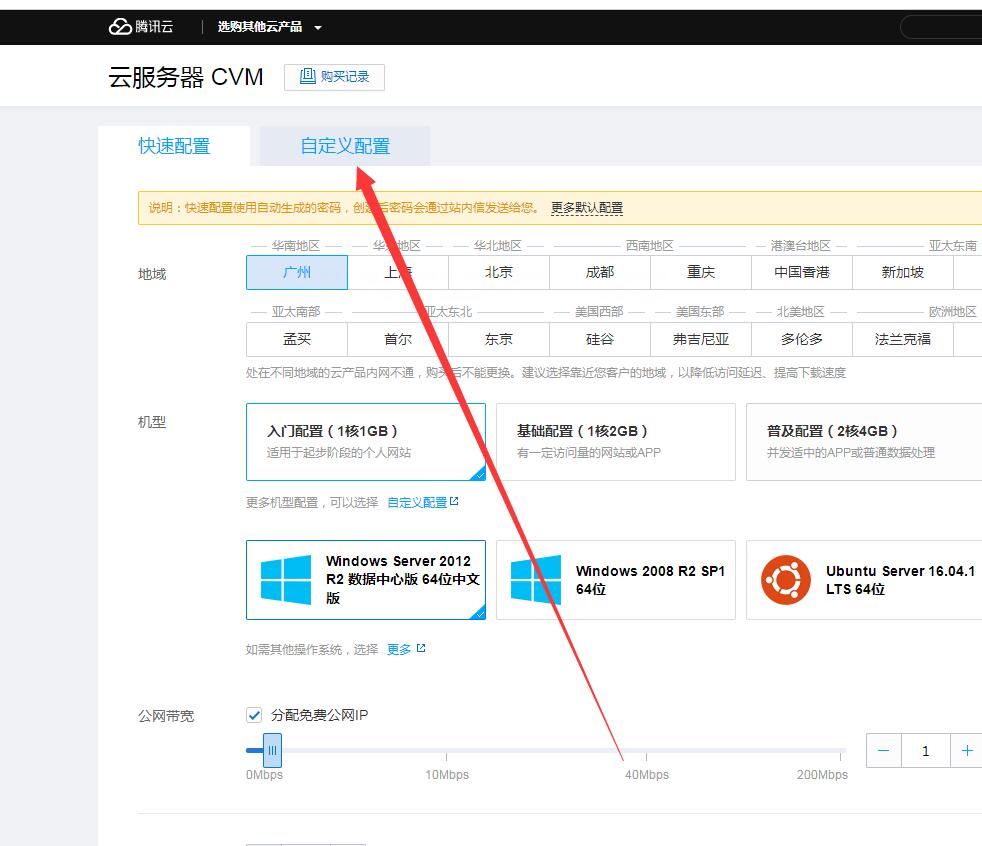Open the 更多默认配置 link
The image size is (982, 846).
(x=586, y=208)
